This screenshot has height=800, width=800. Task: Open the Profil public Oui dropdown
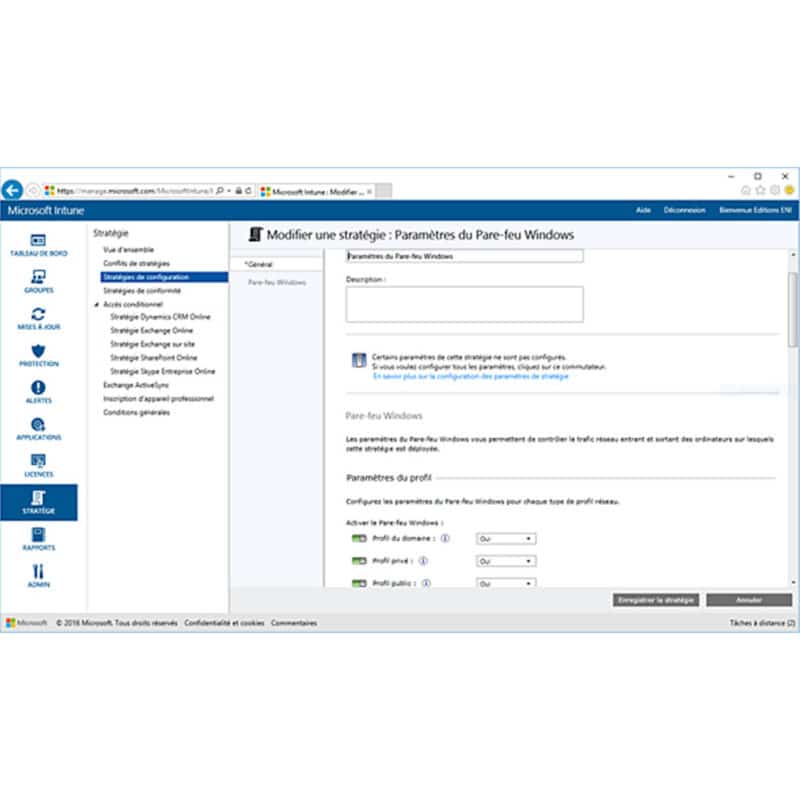(x=506, y=583)
